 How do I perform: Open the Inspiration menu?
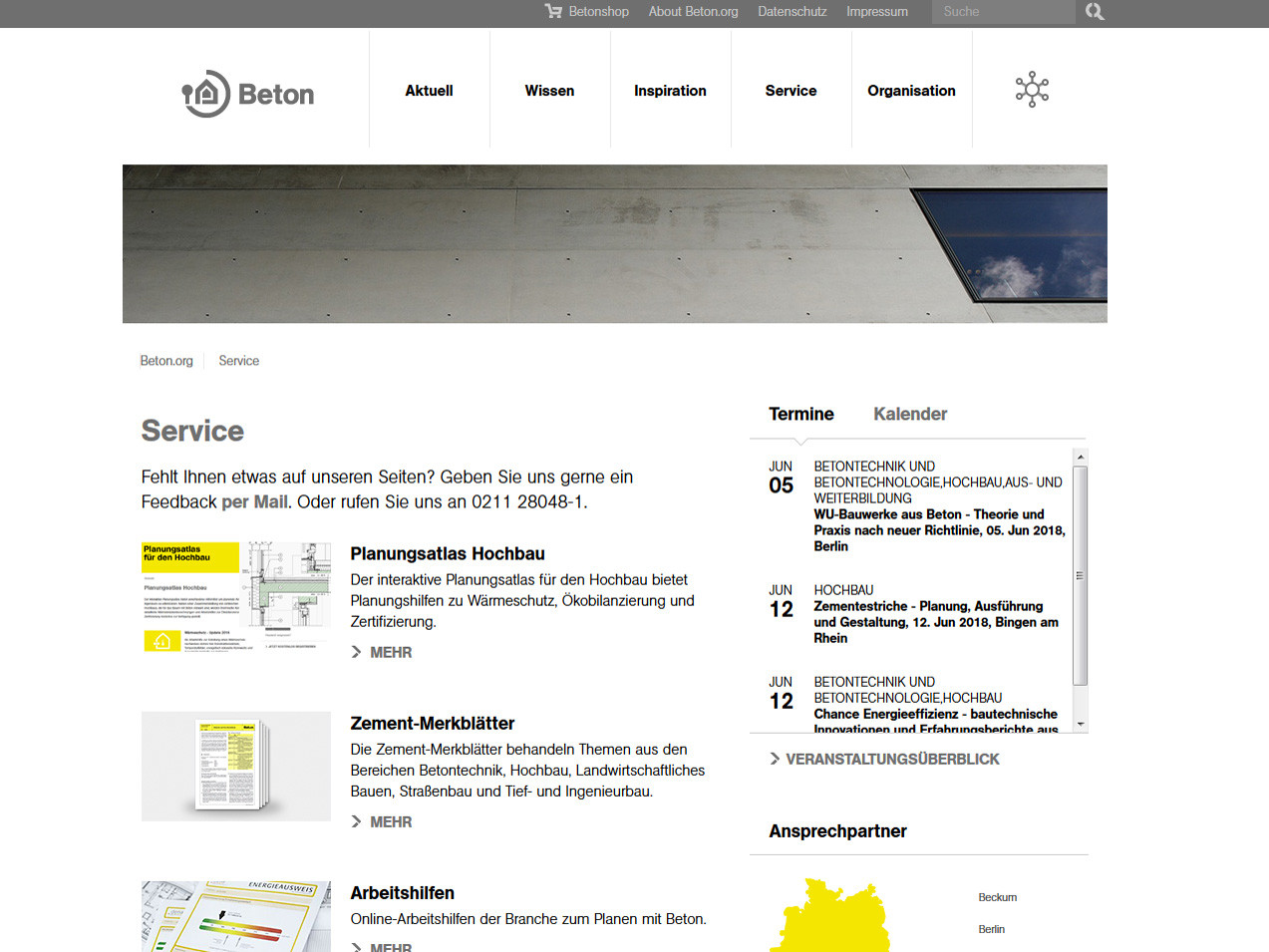670,91
